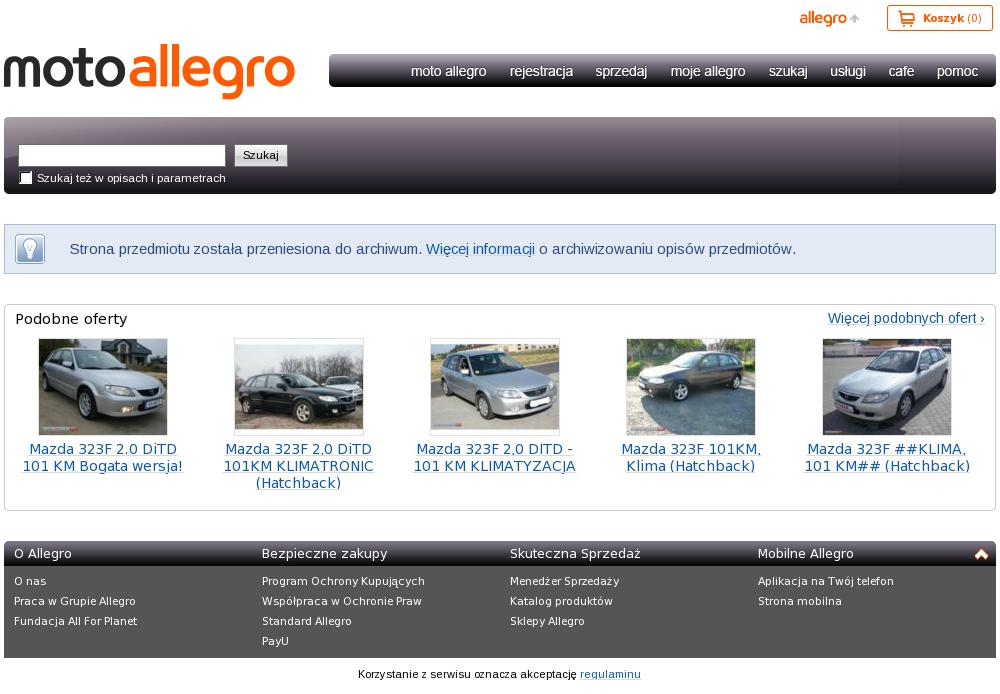Open link Mazda 323F 101KM, Klima (Hatchback)
The height and width of the screenshot is (694, 1000).
[691, 458]
